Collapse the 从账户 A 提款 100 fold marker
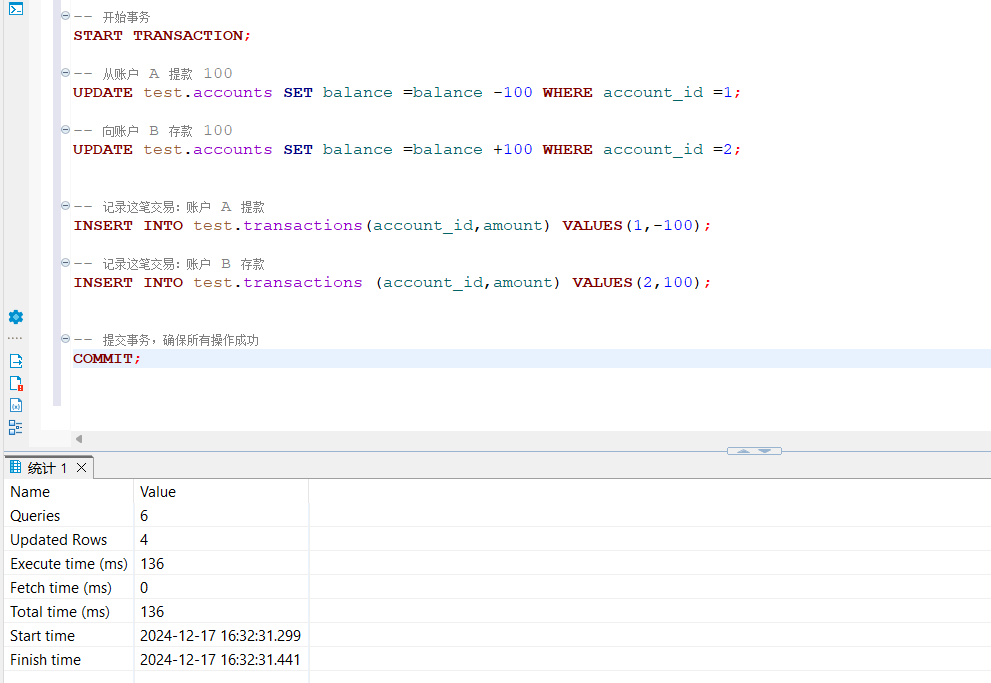 65,73
